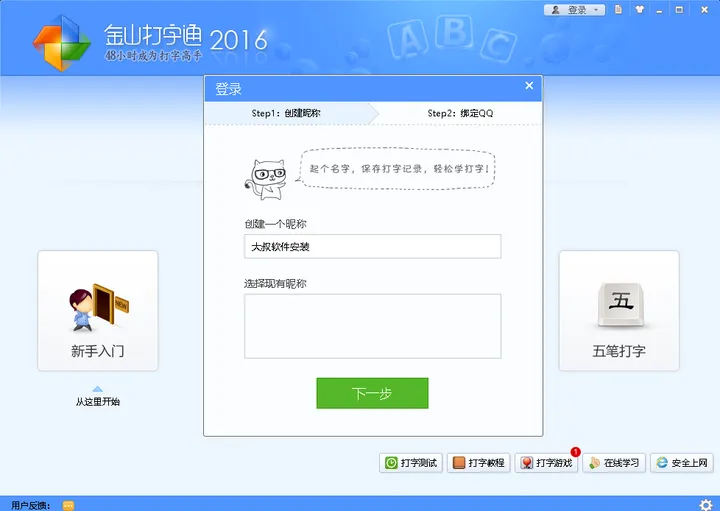Select the Step2 绑定QQ tab
Viewport: 720px width, 511px height.
point(460,113)
